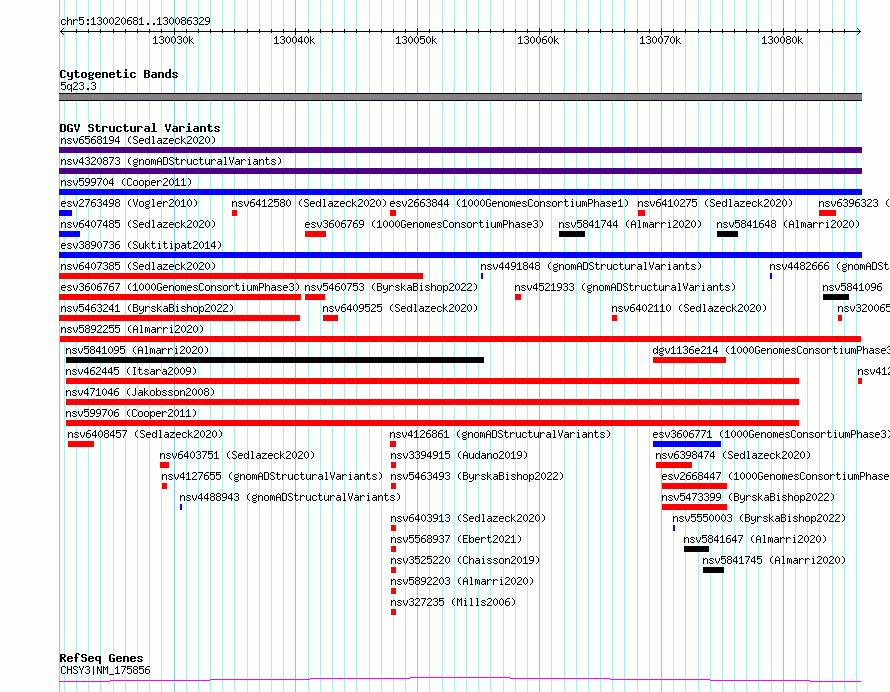Viewport: 890px width, 692px height.
Task: Open nsv599704 (Cooper2011) variant label
Action: [126, 182]
